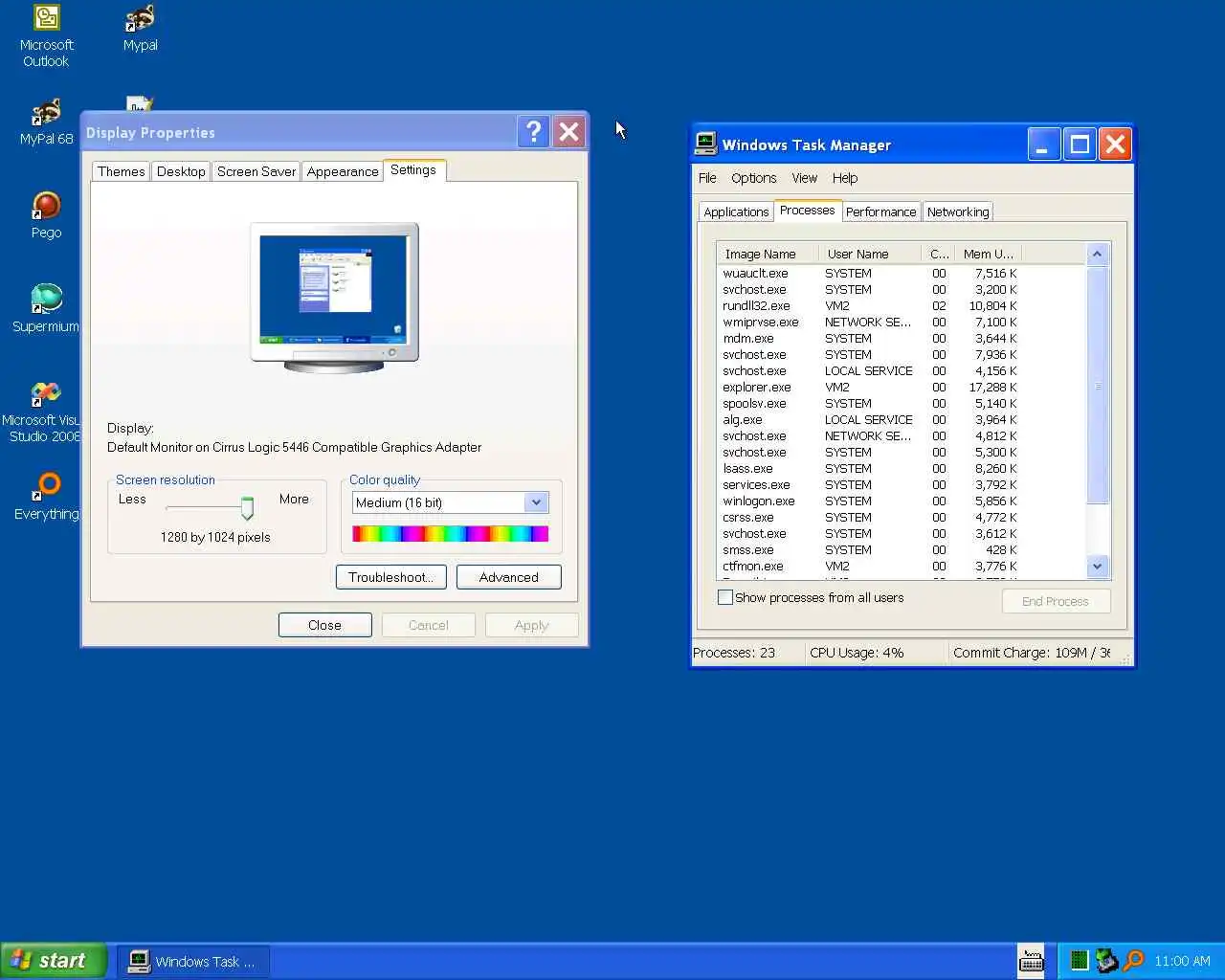Sort processes by Mem Usage column
This screenshot has width=1225, height=980.
click(x=989, y=254)
